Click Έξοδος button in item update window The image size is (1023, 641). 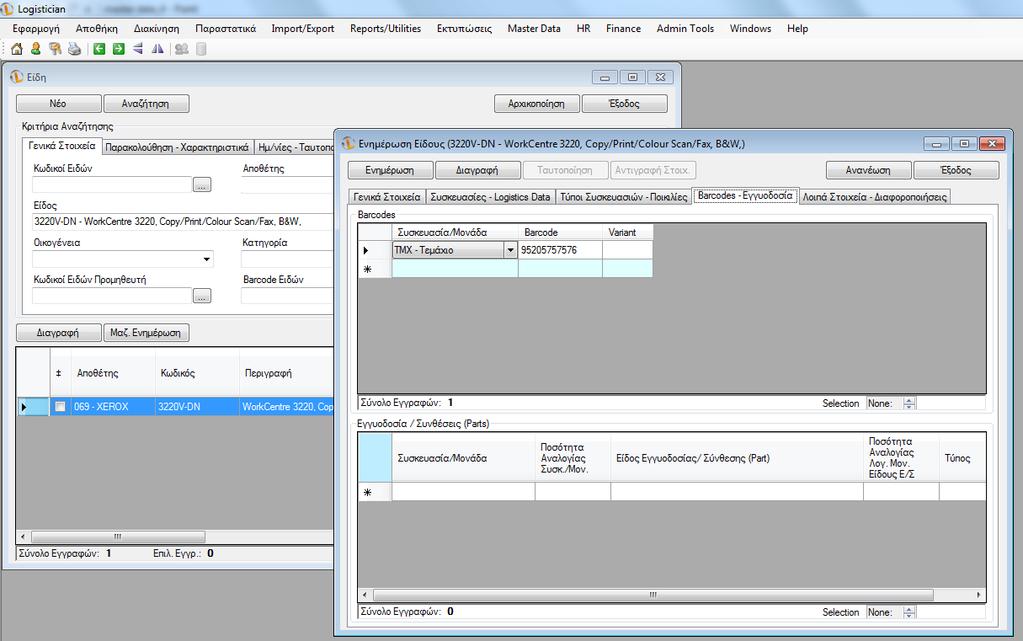pyautogui.click(x=956, y=170)
